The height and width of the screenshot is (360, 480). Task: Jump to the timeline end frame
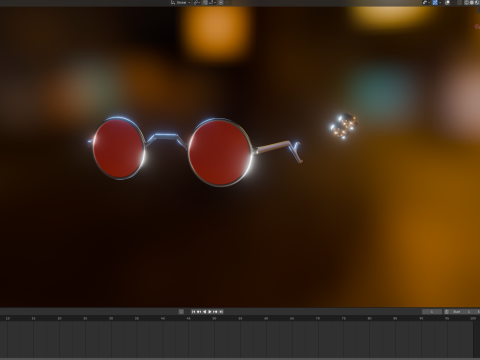(x=221, y=312)
